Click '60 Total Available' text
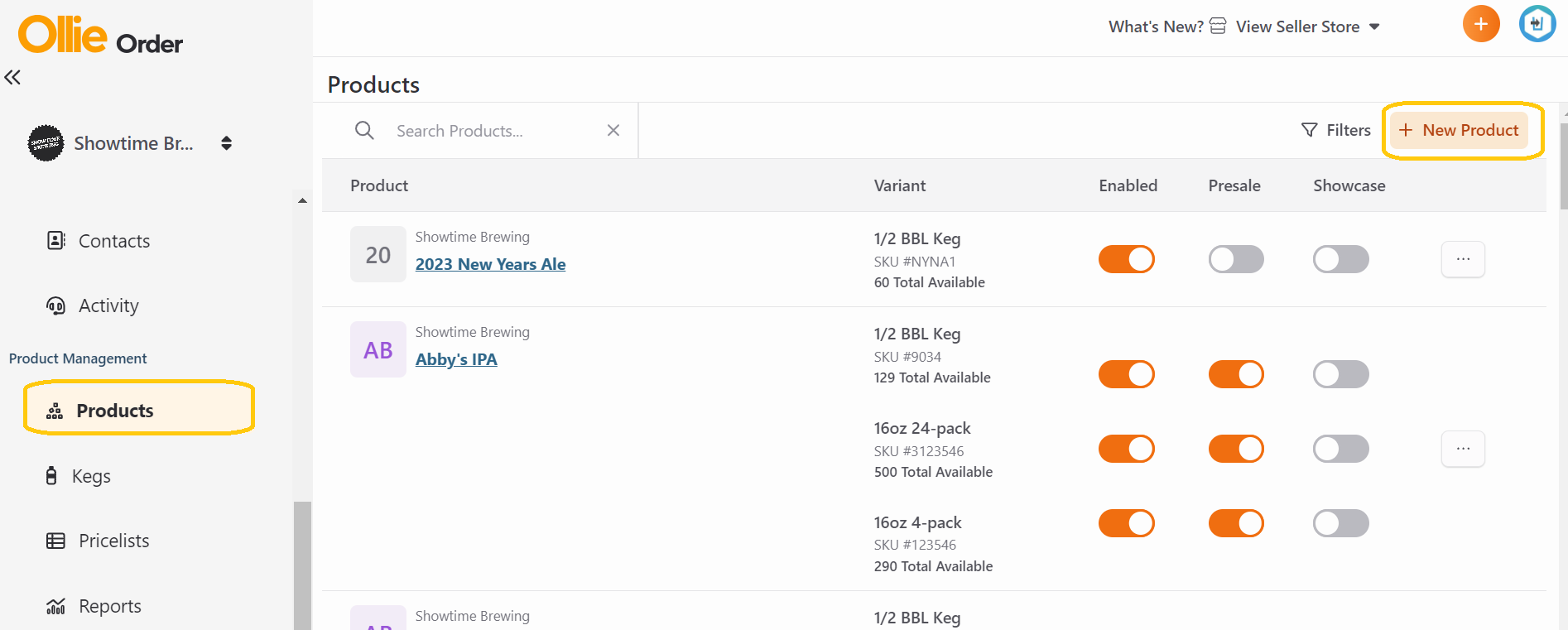Image resolution: width=1568 pixels, height=630 pixels. coord(929,282)
